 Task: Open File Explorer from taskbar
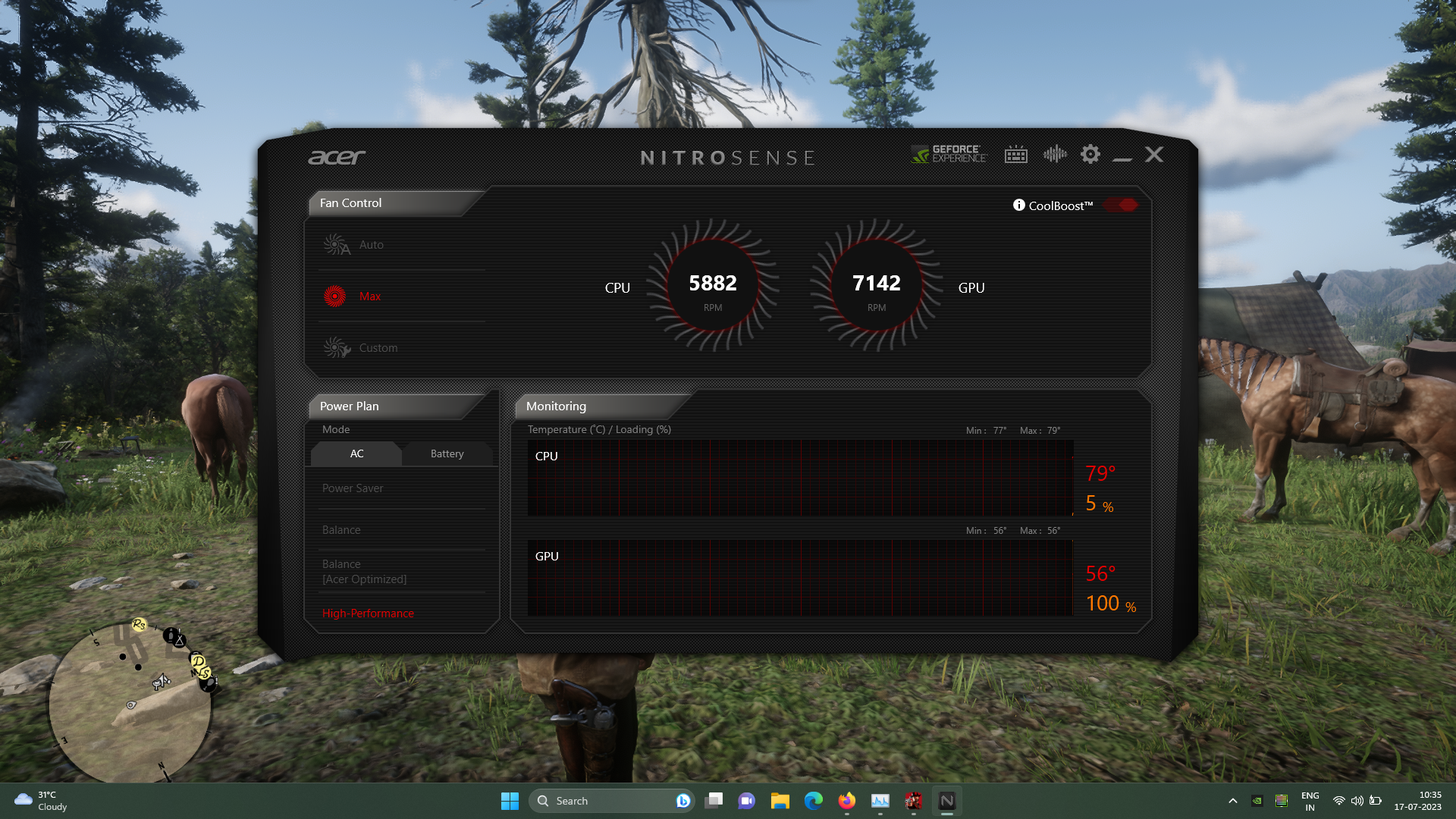780,801
